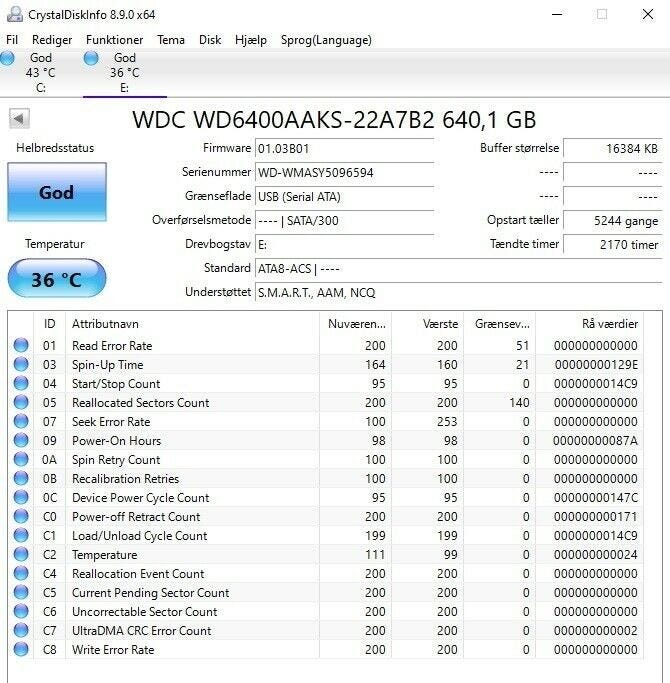Screen dimensions: 670x683
Task: Open the Fil menu
Action: click(12, 40)
